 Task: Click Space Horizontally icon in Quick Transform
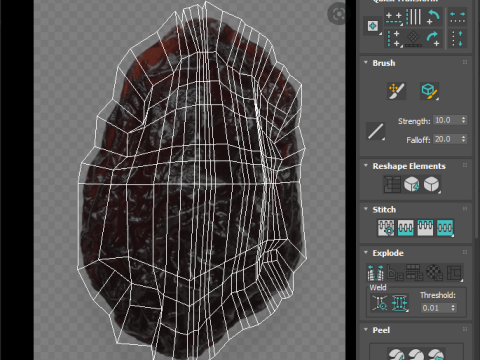point(457,17)
